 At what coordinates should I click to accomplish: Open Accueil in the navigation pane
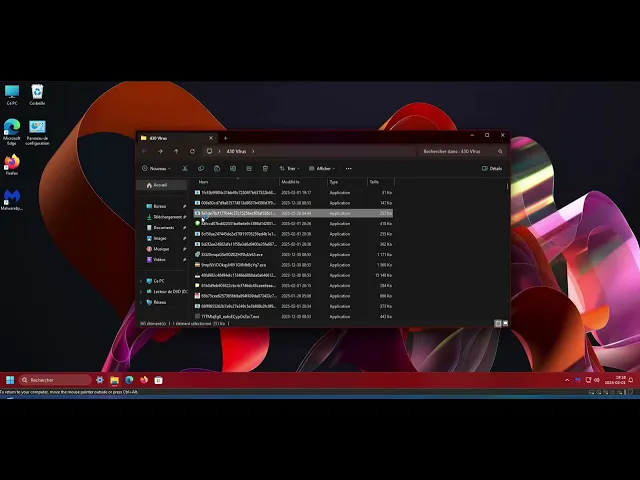point(162,185)
